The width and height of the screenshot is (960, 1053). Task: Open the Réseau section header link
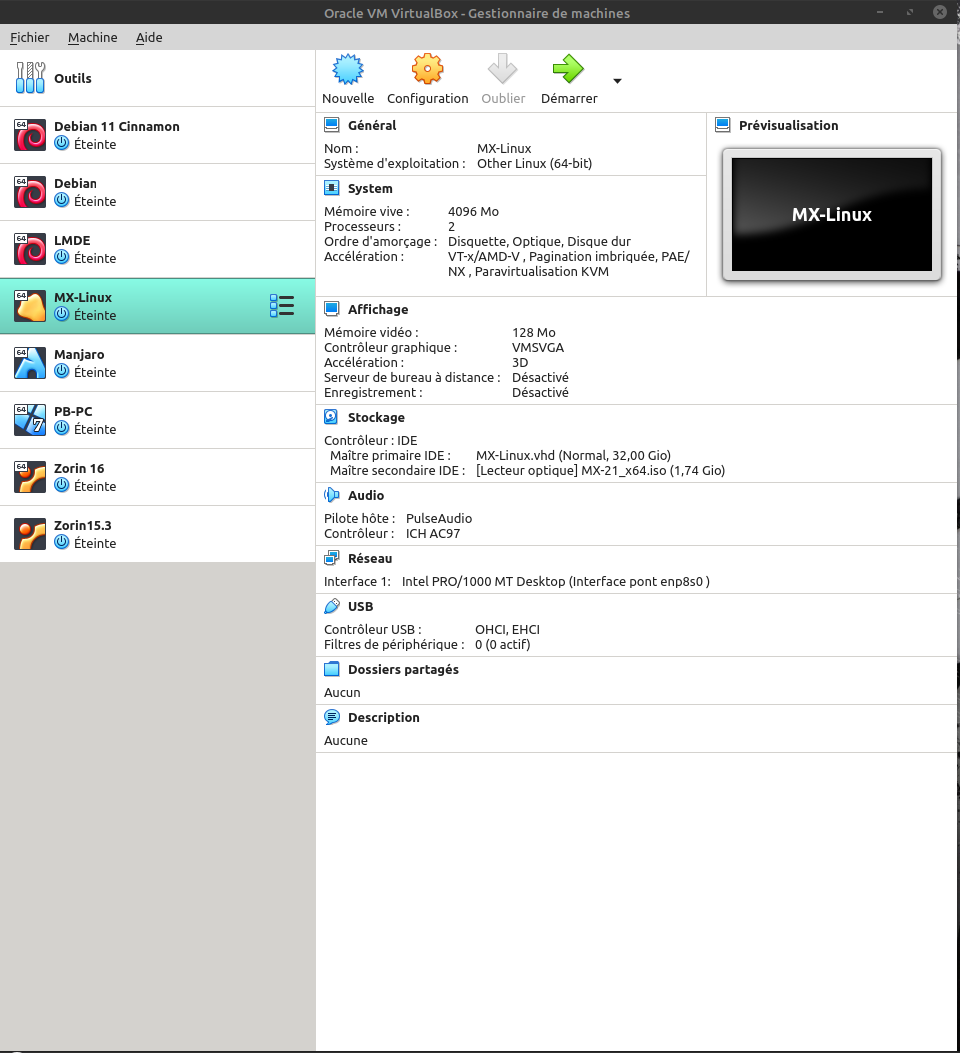pyautogui.click(x=370, y=558)
